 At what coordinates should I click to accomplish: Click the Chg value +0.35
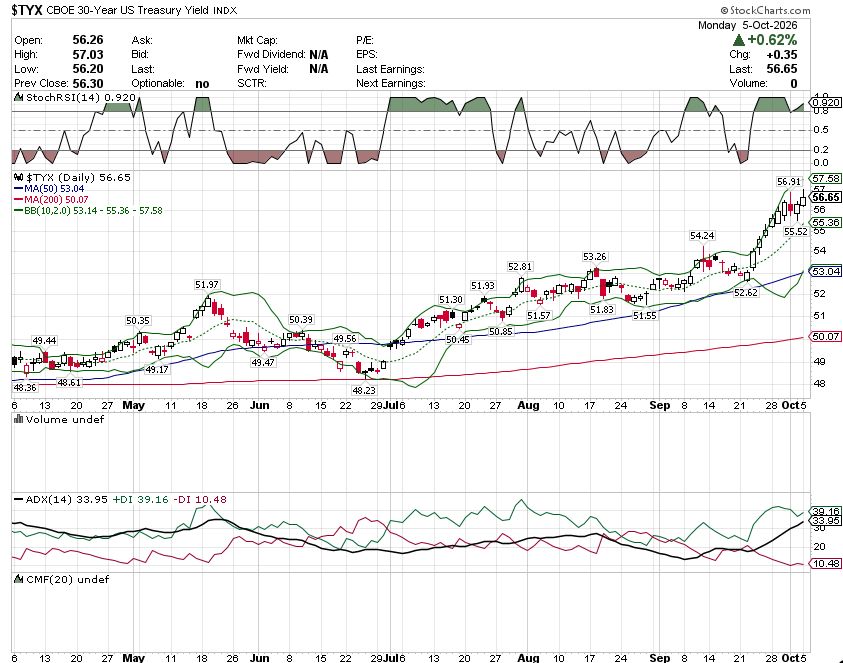click(x=782, y=54)
